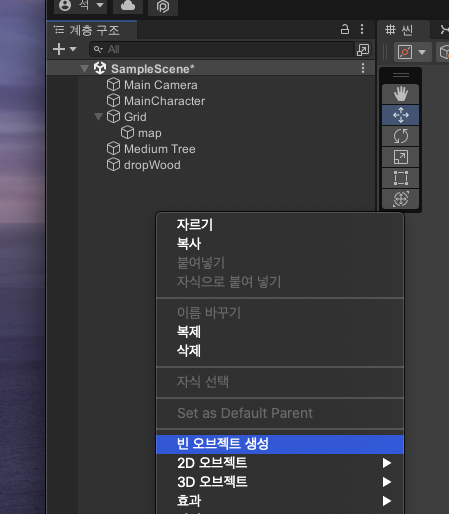Click the 효과 submenu arrow
Viewport: 449px width, 514px height.
click(x=387, y=501)
